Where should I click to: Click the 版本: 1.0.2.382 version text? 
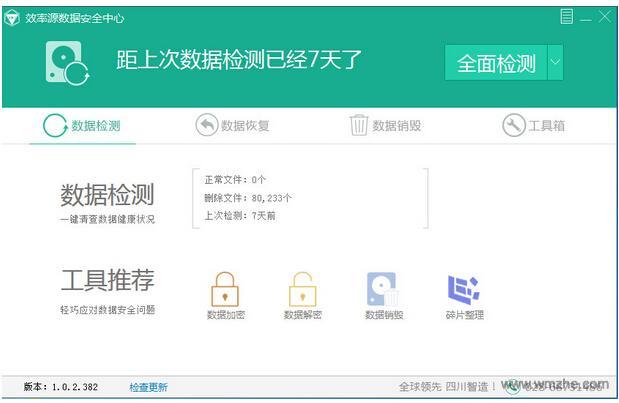pos(60,387)
